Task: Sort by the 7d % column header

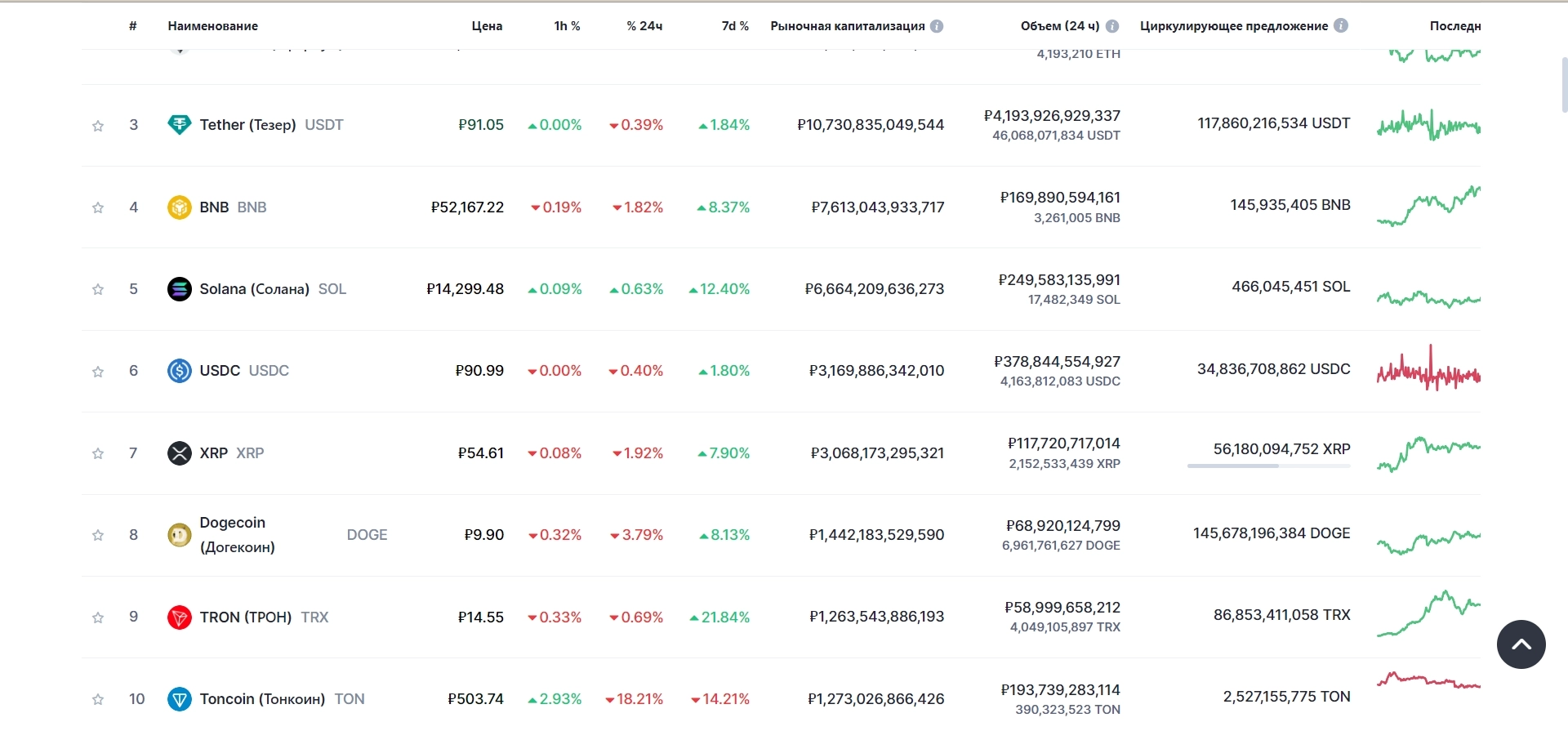Action: coord(735,26)
